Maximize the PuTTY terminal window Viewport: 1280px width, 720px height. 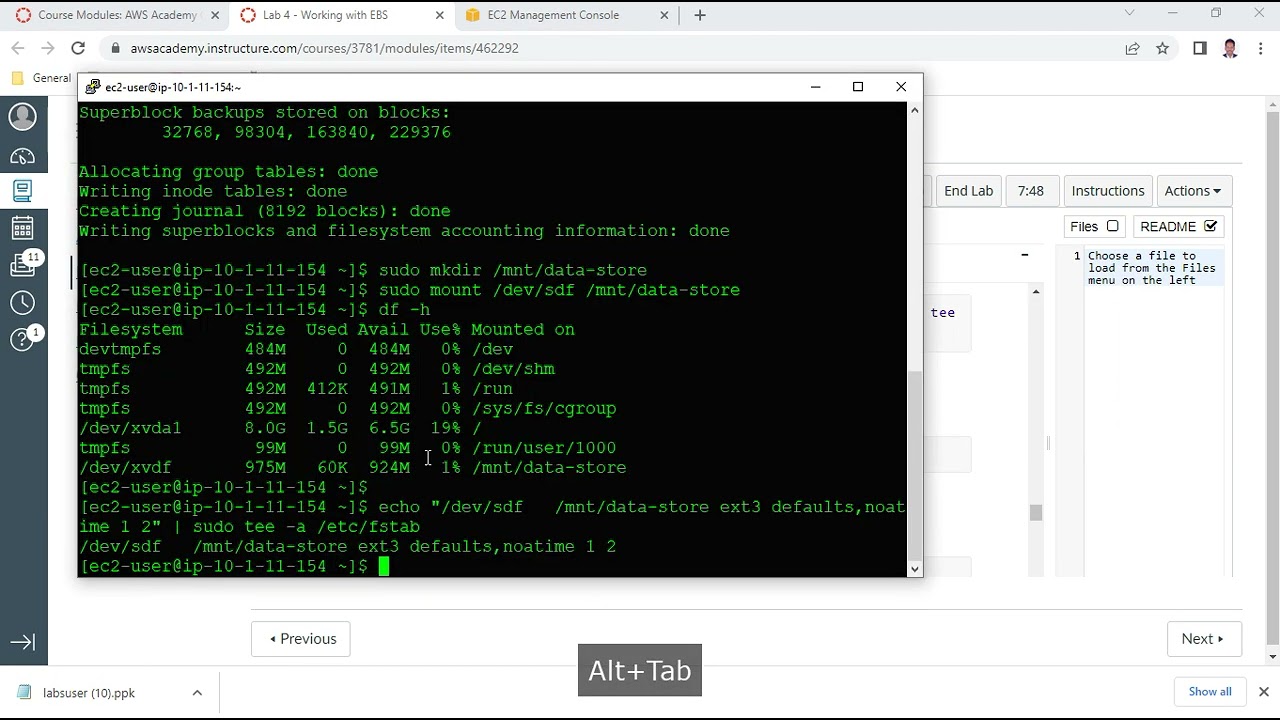[857, 87]
